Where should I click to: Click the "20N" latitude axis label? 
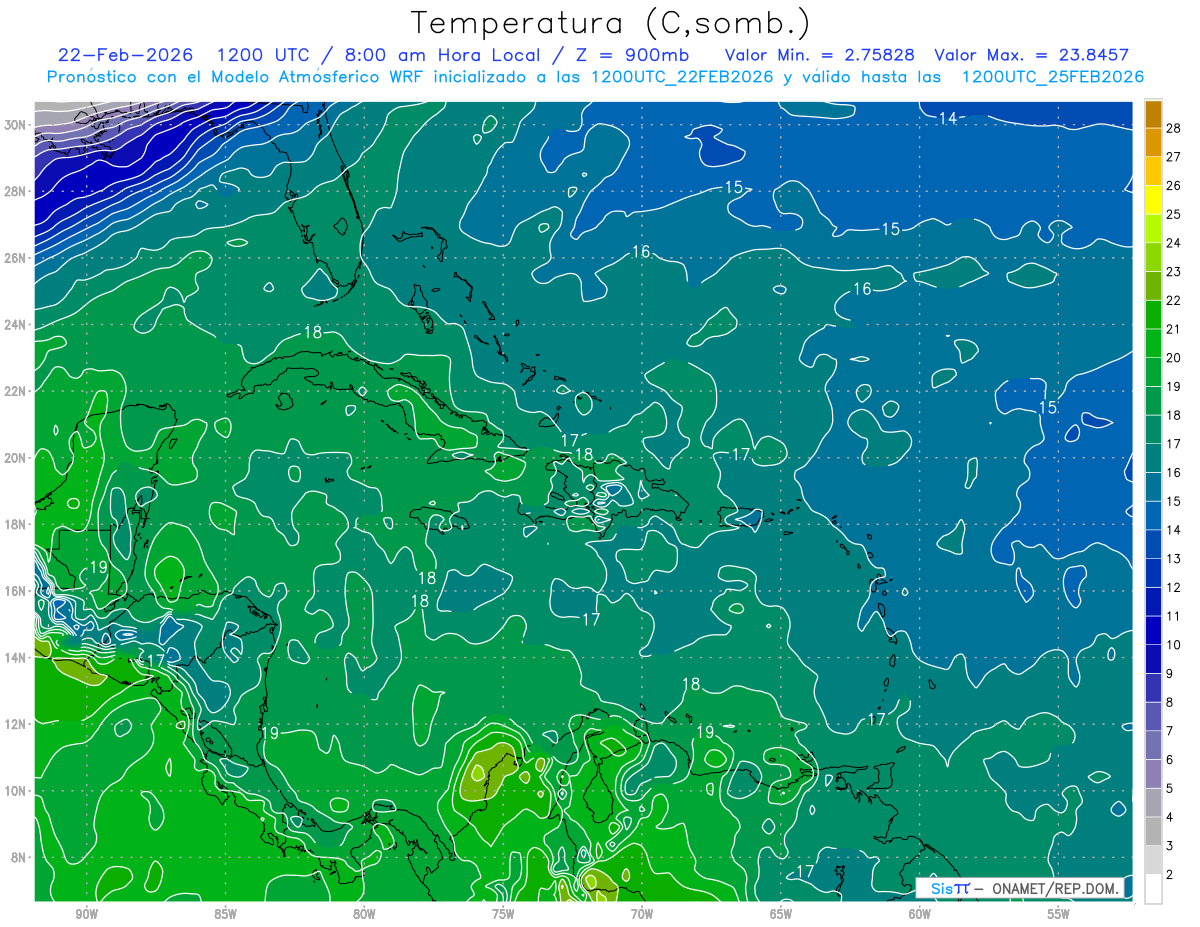pyautogui.click(x=15, y=457)
